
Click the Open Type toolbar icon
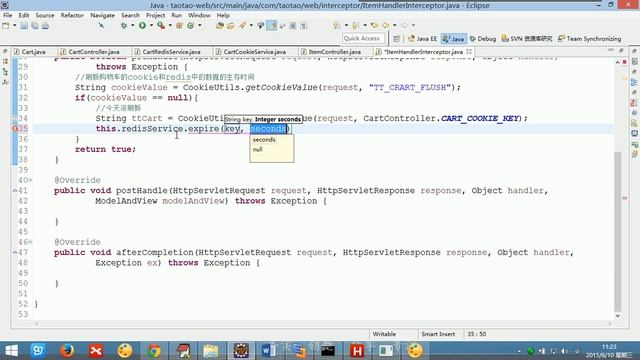click(x=220, y=26)
